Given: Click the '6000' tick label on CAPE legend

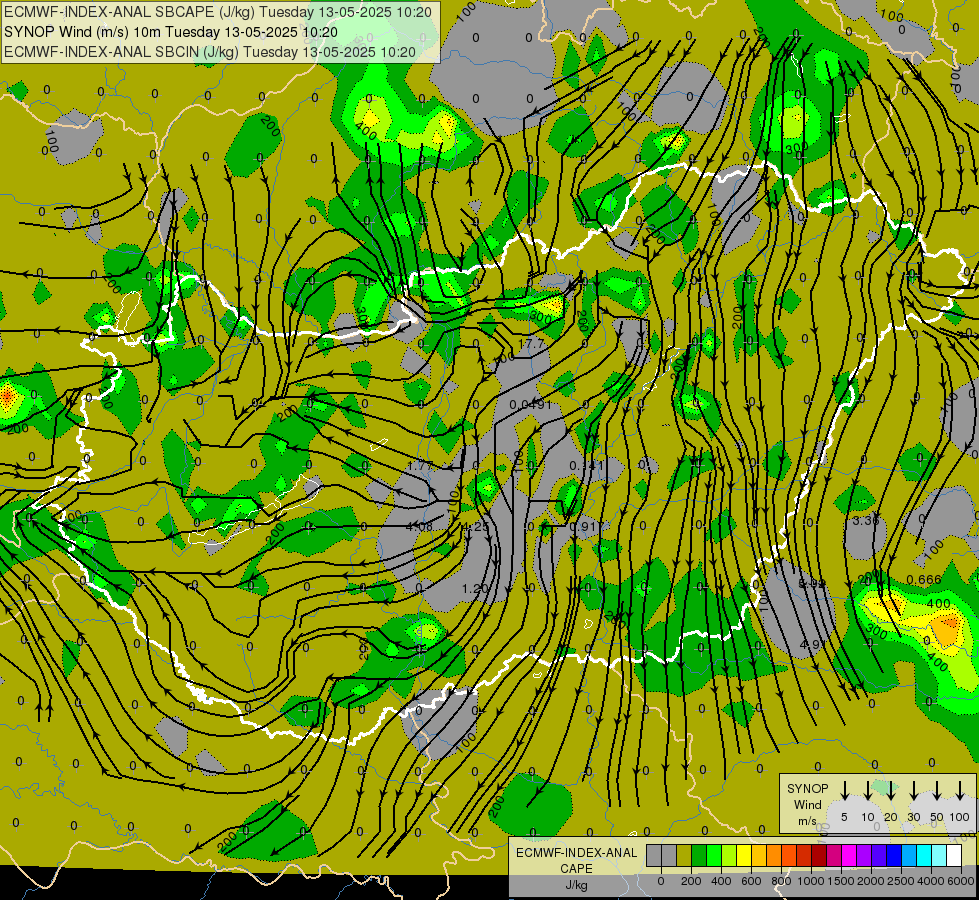Looking at the screenshot, I should tap(961, 881).
